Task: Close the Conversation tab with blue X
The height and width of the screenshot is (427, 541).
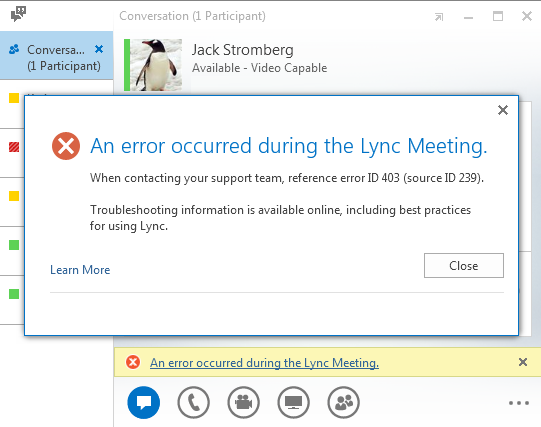Action: click(99, 49)
